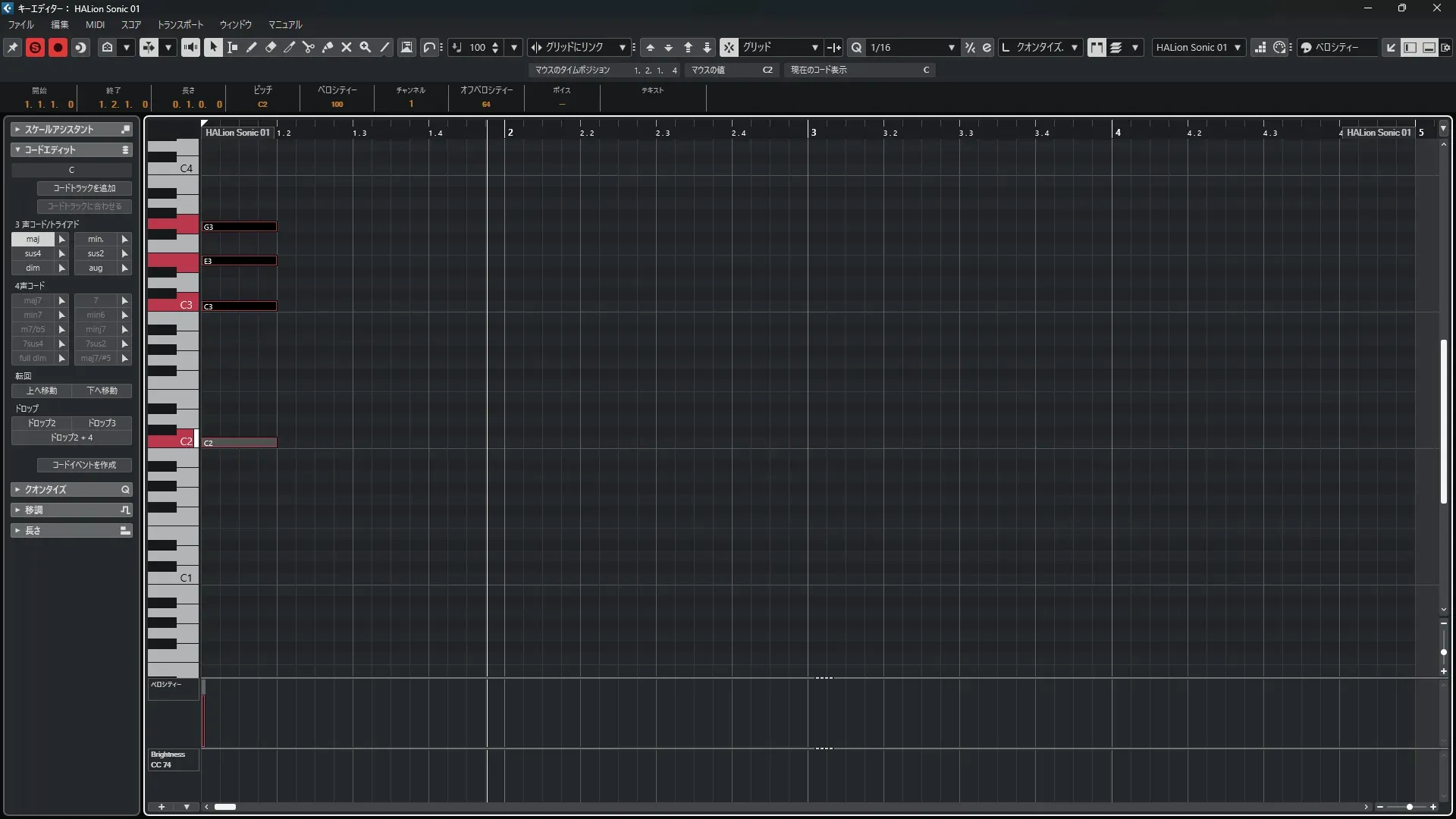
Task: Select the Mute X tool
Action: (x=347, y=47)
